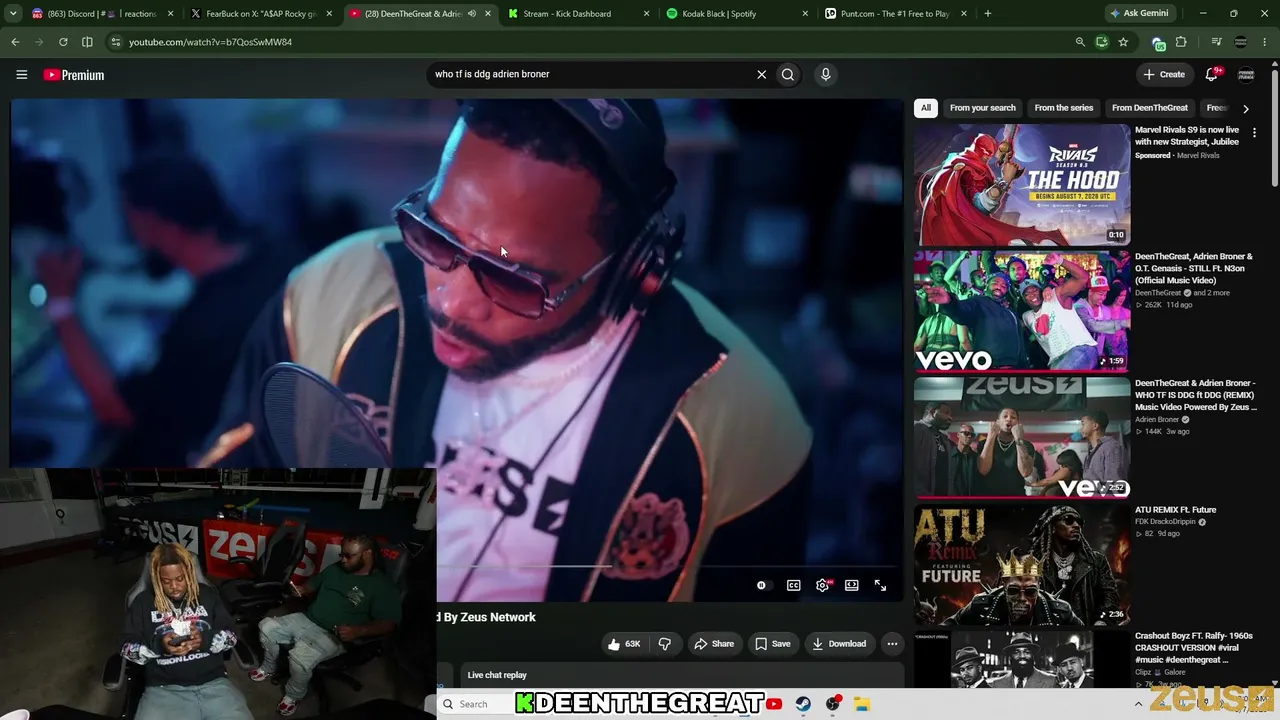Open the Create menu

coord(1164,74)
